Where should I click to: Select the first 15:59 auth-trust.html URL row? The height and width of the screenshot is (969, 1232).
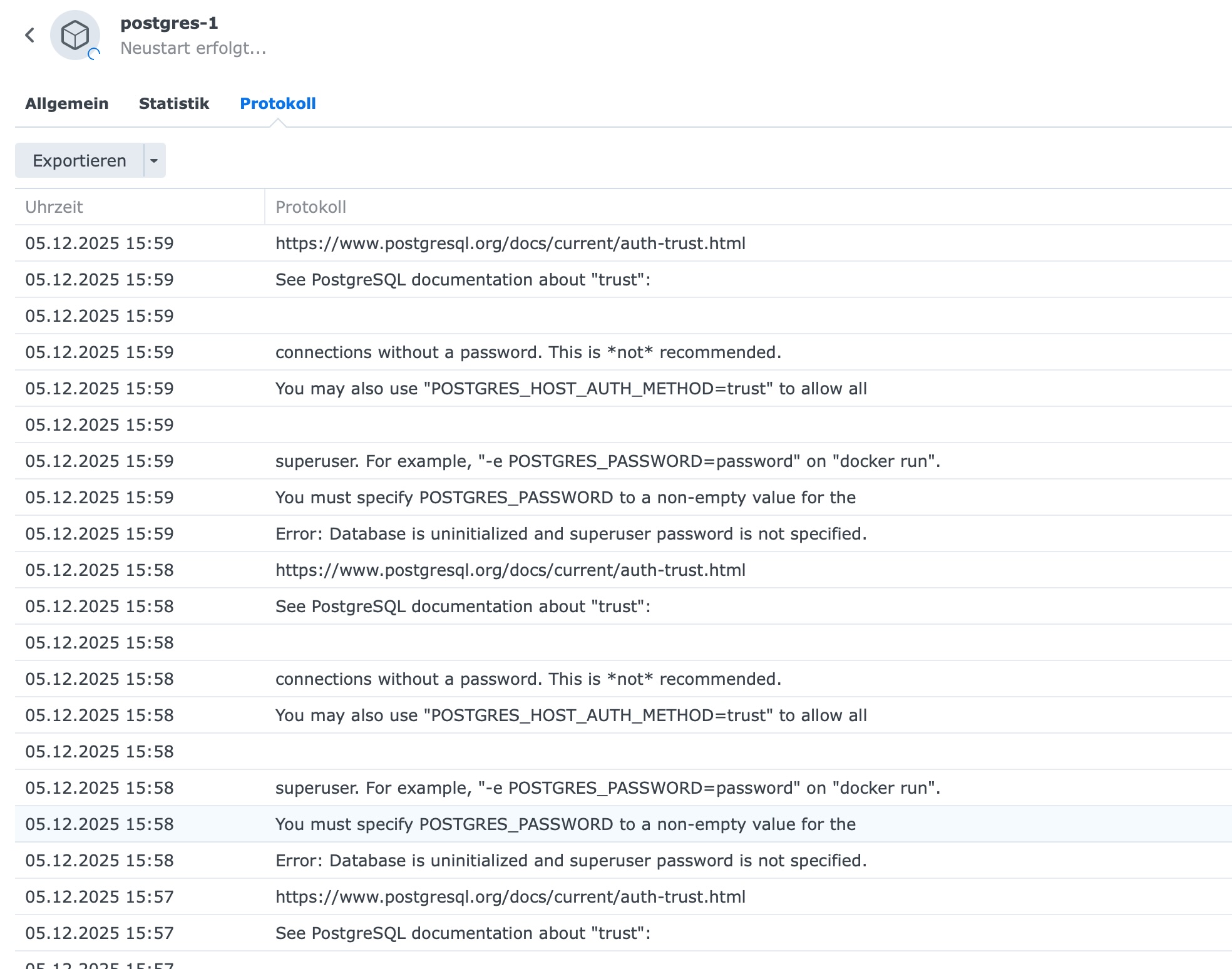[x=510, y=244]
